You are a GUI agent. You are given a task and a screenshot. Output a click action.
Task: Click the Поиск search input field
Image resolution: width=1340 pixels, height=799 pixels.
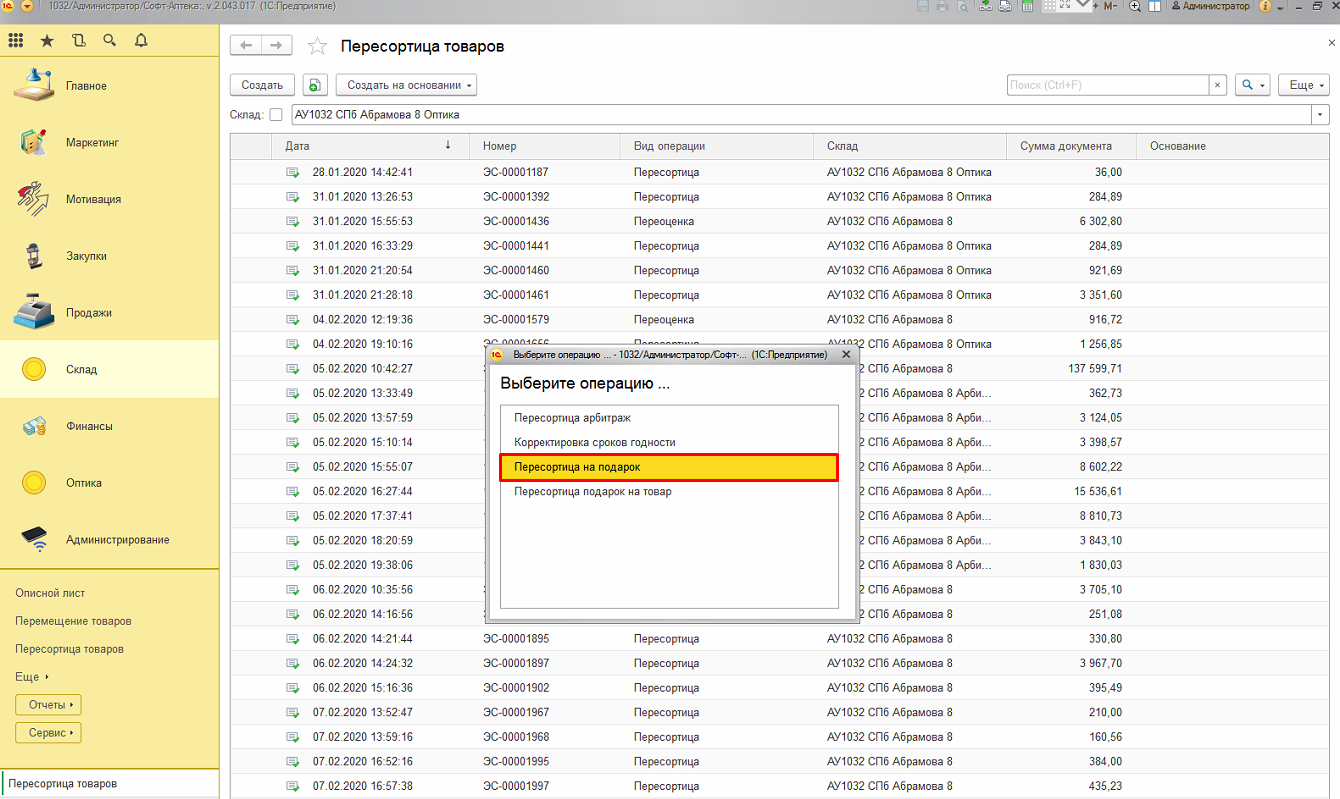(1107, 85)
